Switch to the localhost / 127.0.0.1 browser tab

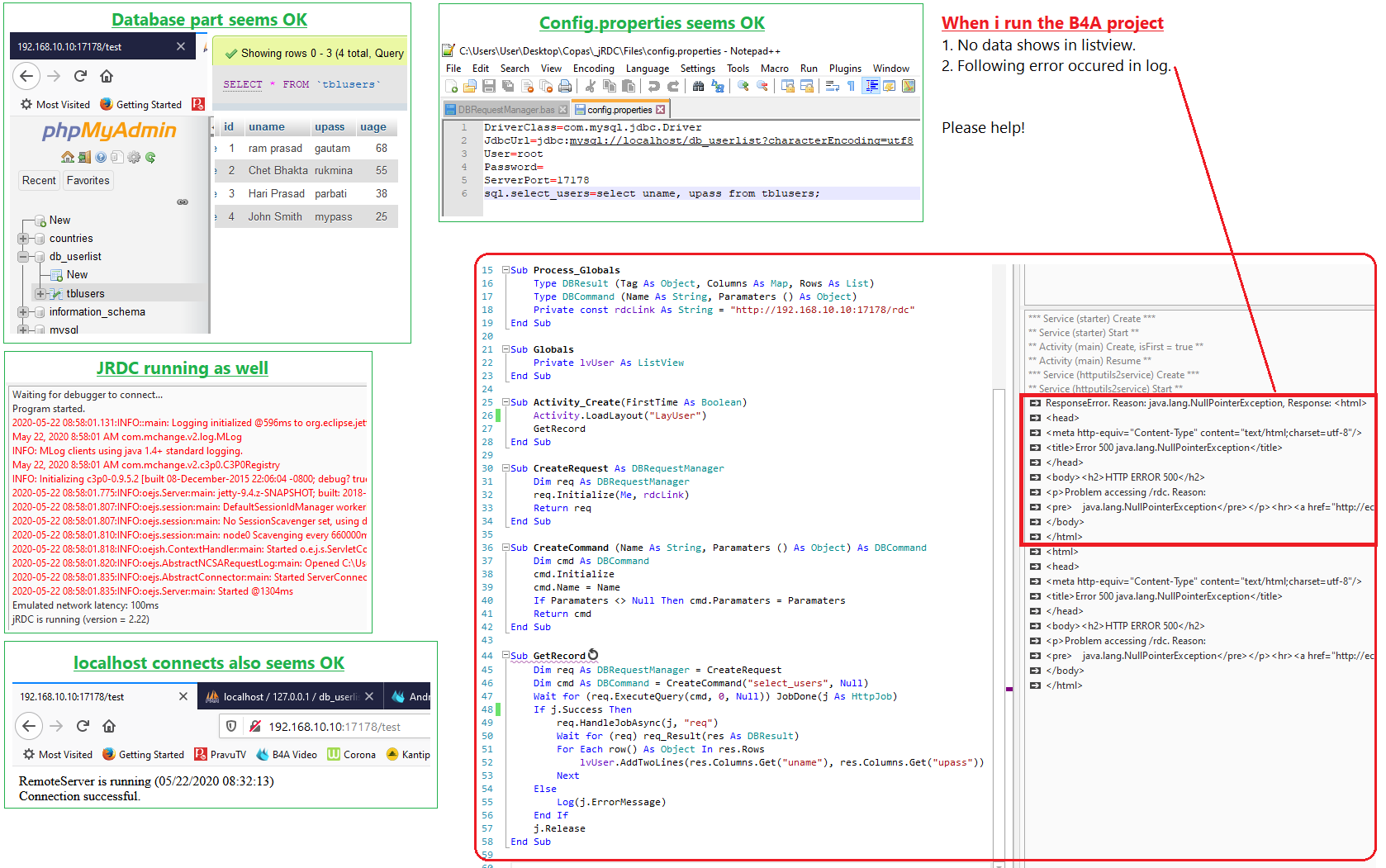(290, 697)
